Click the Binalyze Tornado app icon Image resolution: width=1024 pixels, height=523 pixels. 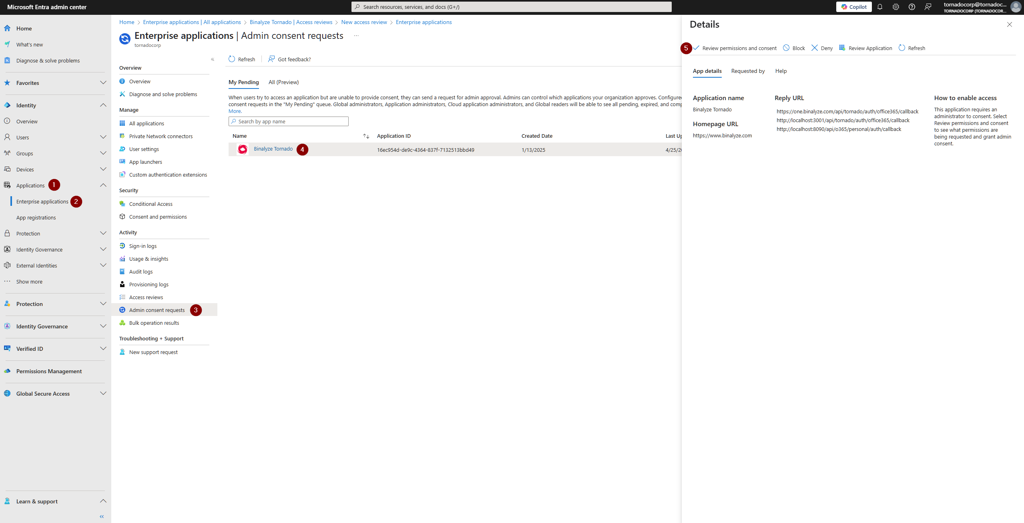[x=242, y=149]
